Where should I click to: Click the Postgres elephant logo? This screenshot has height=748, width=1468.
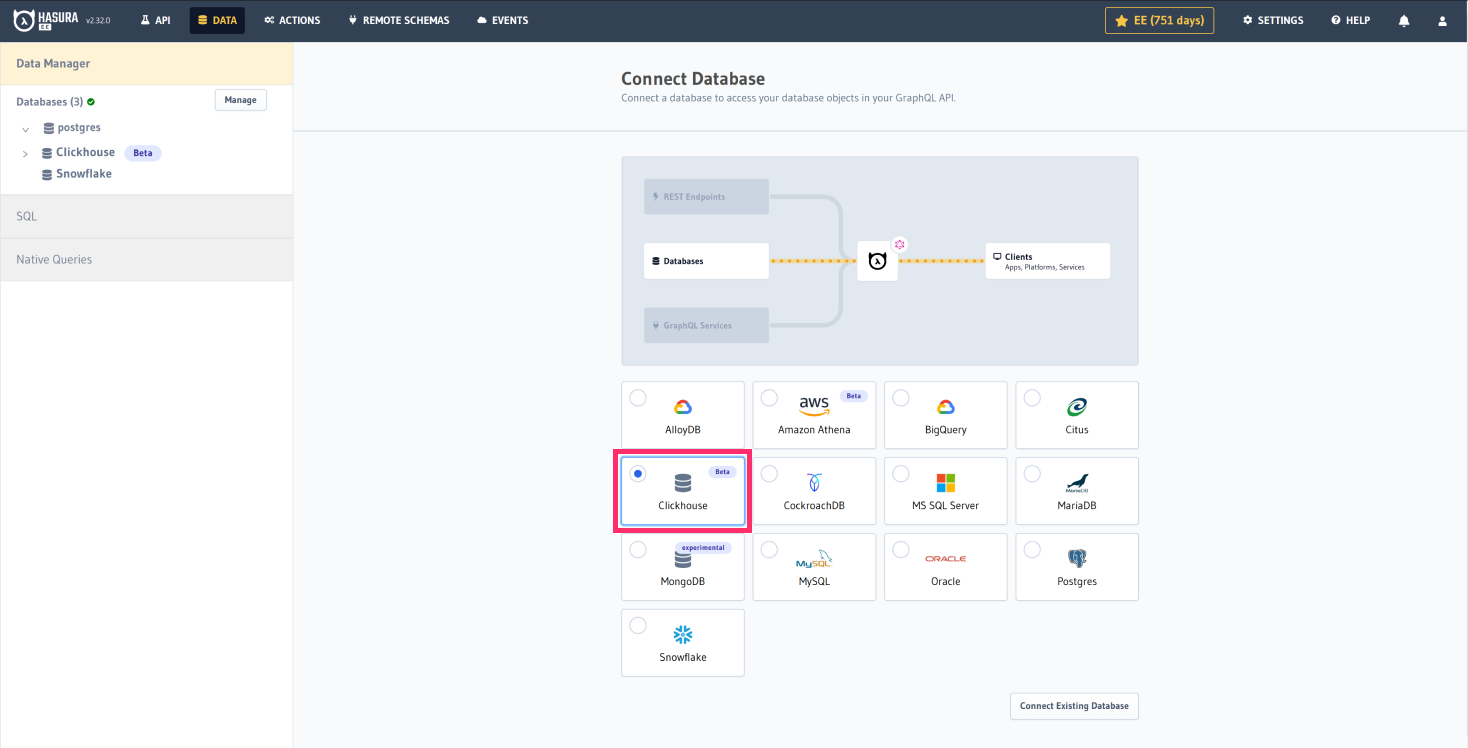(x=1077, y=559)
